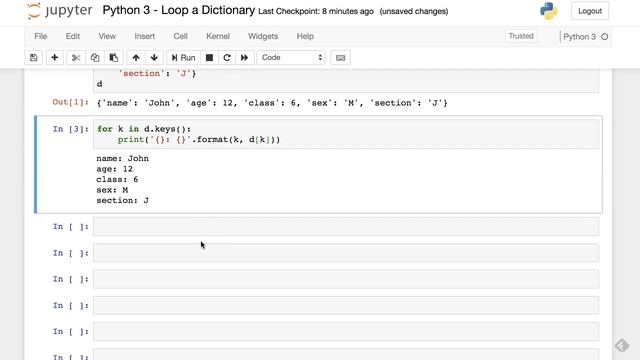Screen dimensions: 640x360
Task: Click the 'section': 'J'} line in top cell
Action: tap(157, 73)
